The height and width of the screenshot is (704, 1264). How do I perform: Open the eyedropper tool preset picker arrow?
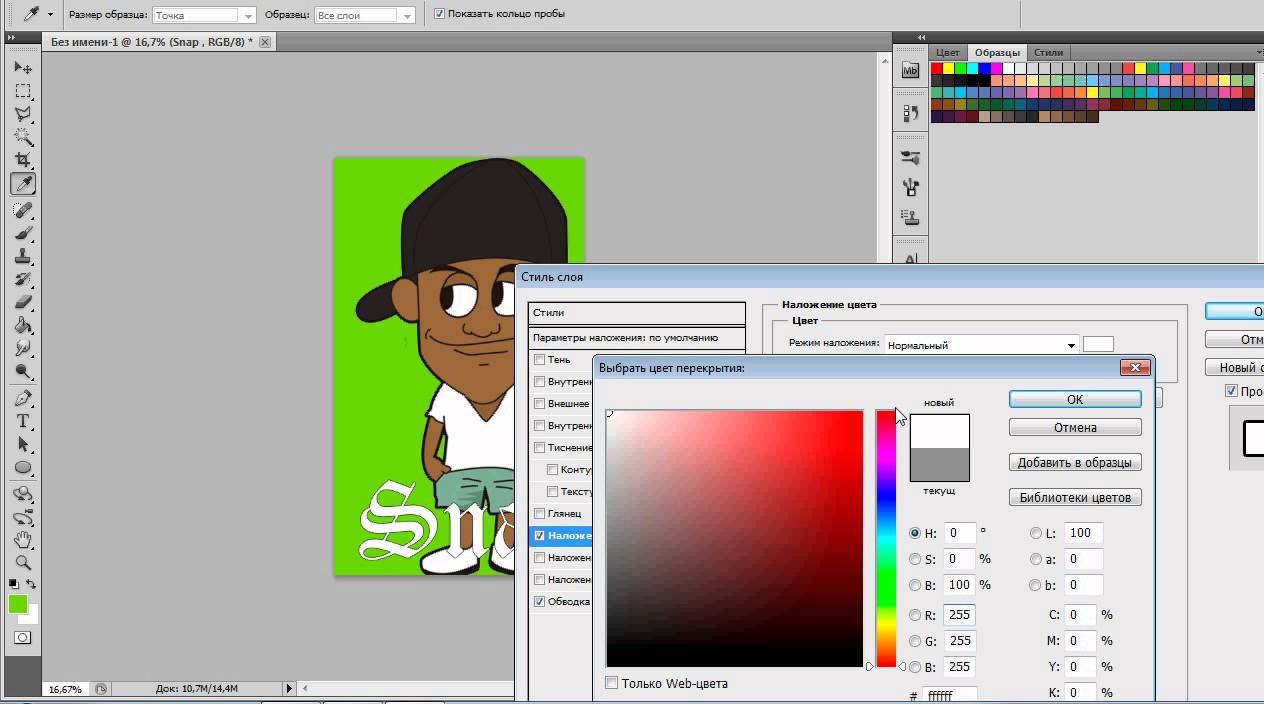point(50,15)
